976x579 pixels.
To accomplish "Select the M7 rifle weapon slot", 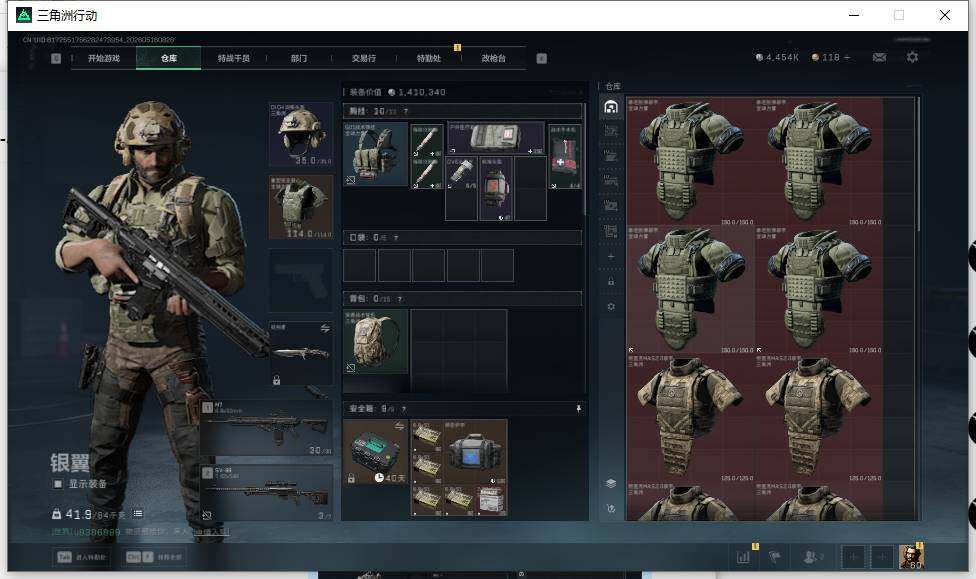I will 266,428.
